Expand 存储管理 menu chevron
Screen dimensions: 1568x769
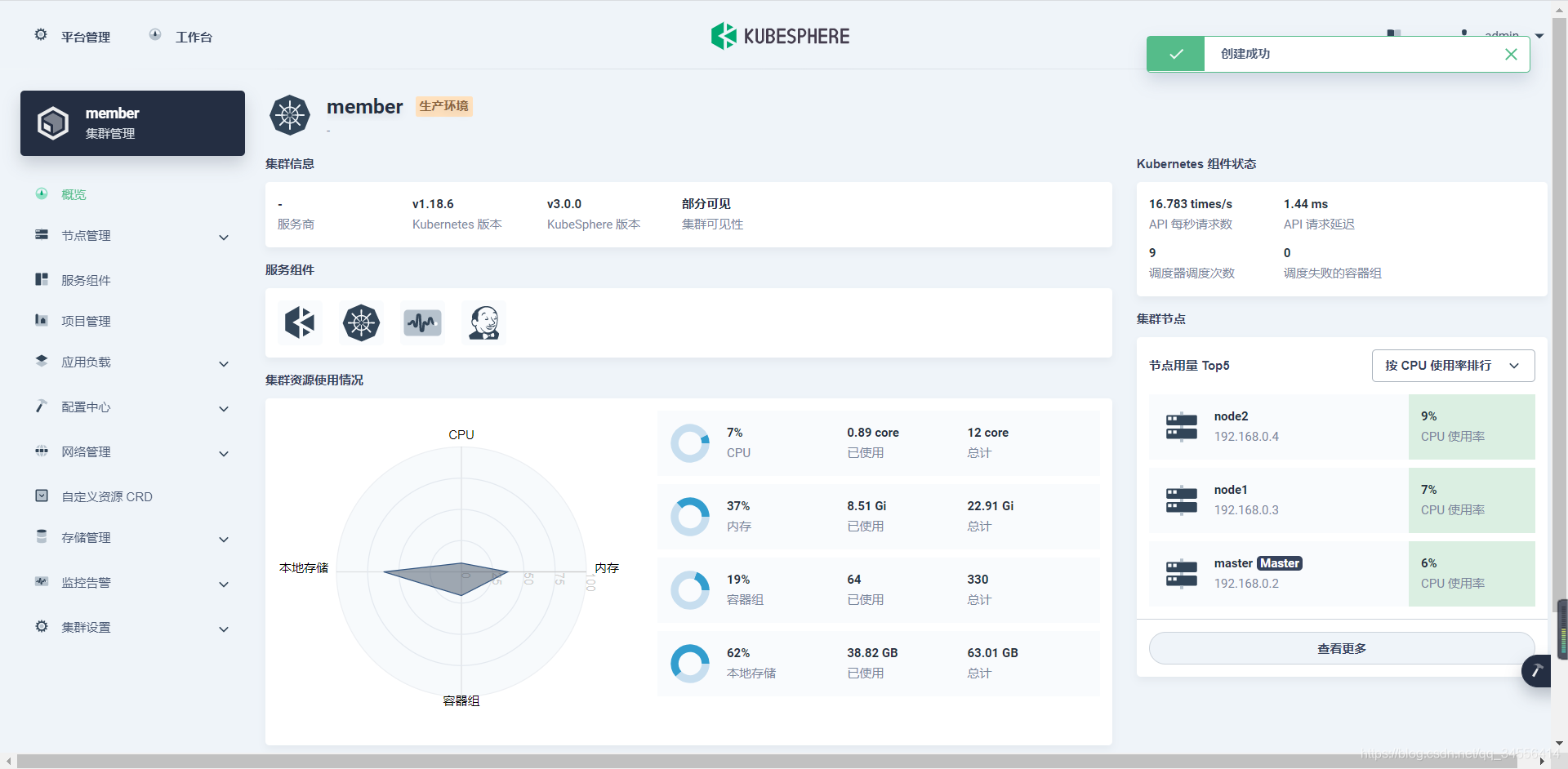(224, 540)
